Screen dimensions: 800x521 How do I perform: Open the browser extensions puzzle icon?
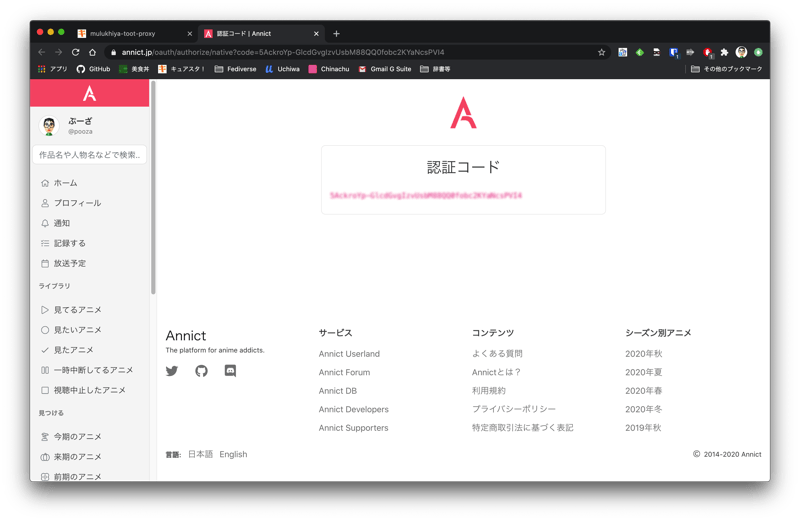click(x=724, y=52)
